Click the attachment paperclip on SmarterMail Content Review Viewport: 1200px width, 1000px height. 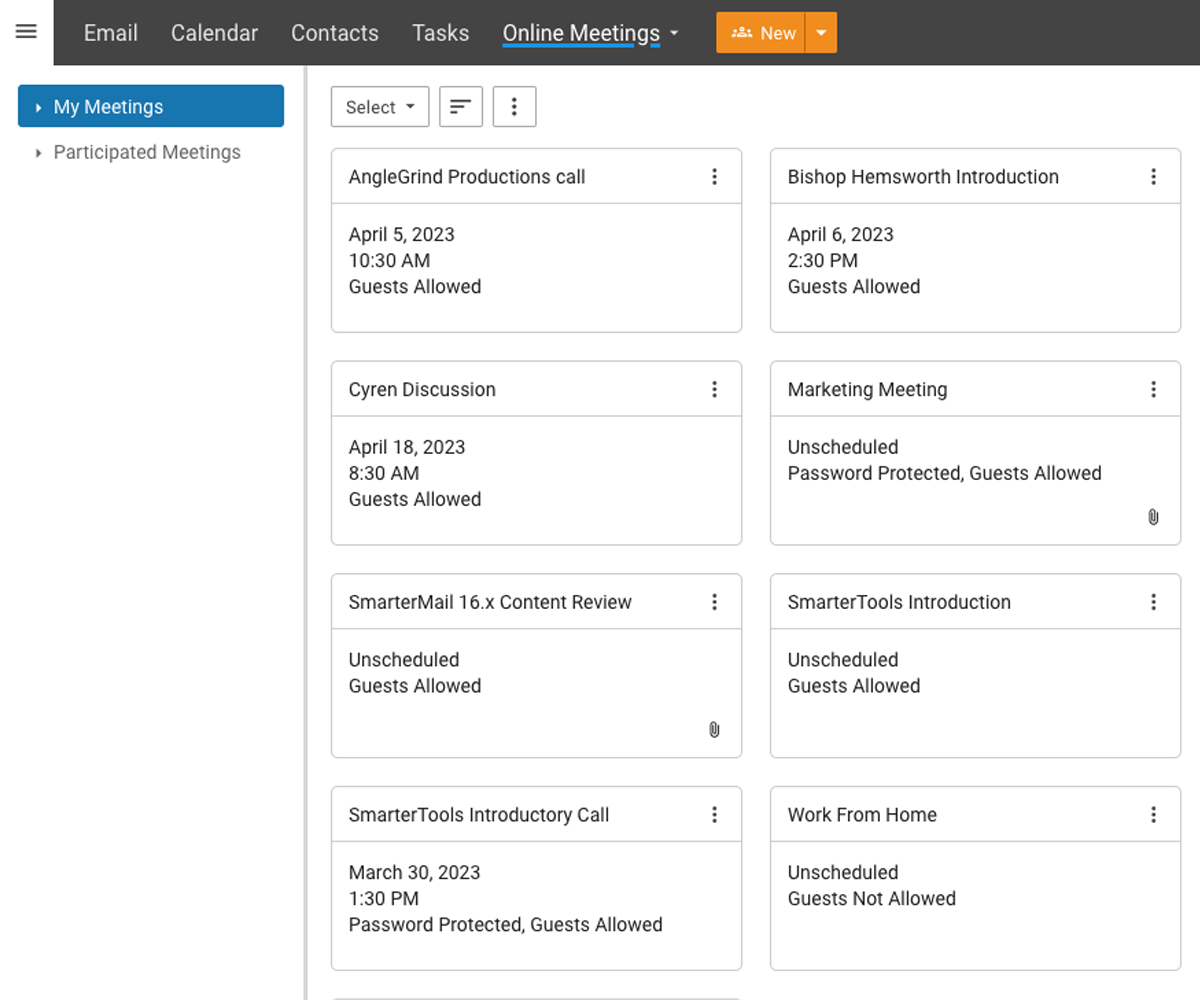click(x=714, y=730)
